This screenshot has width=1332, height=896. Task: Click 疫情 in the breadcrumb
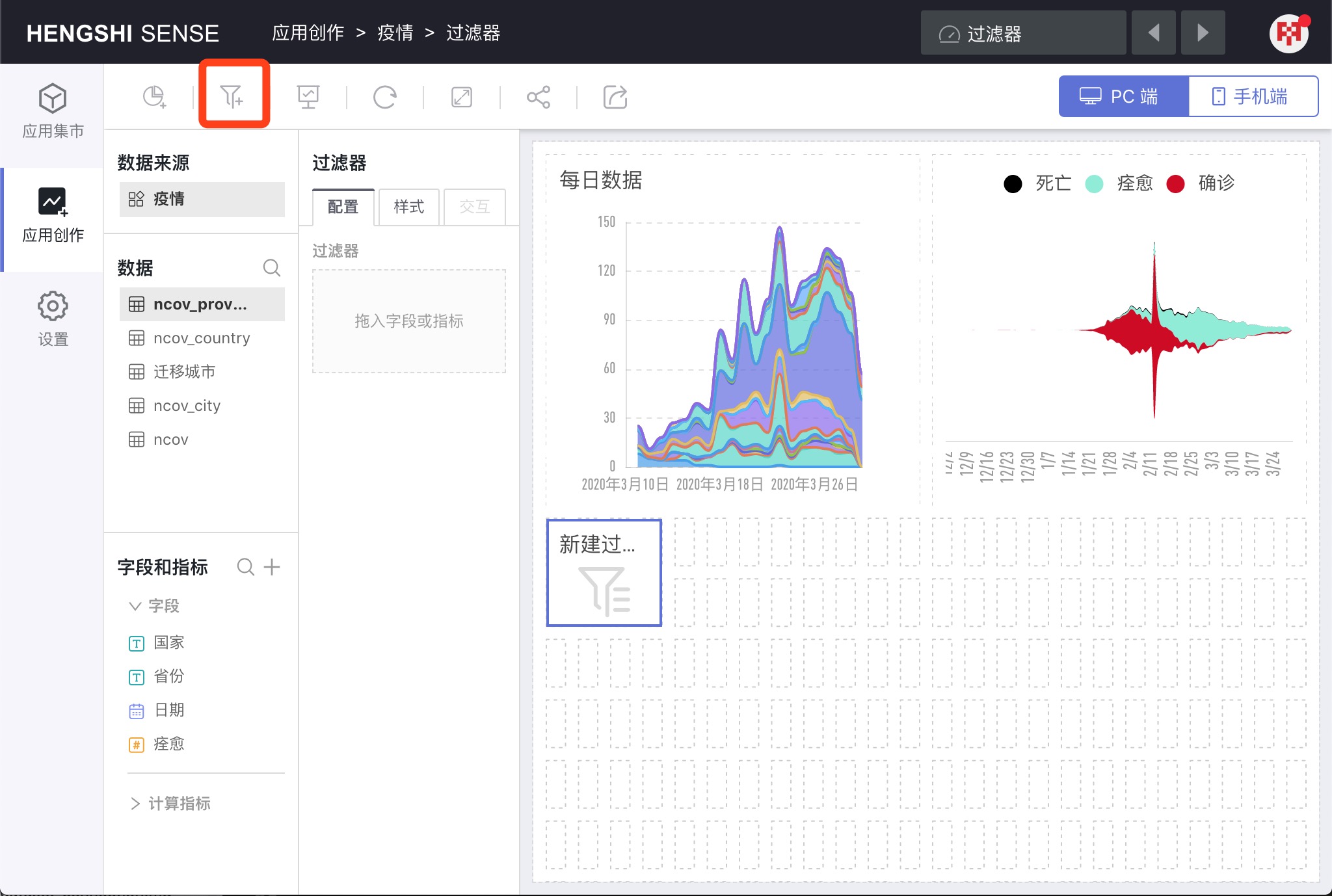(395, 33)
